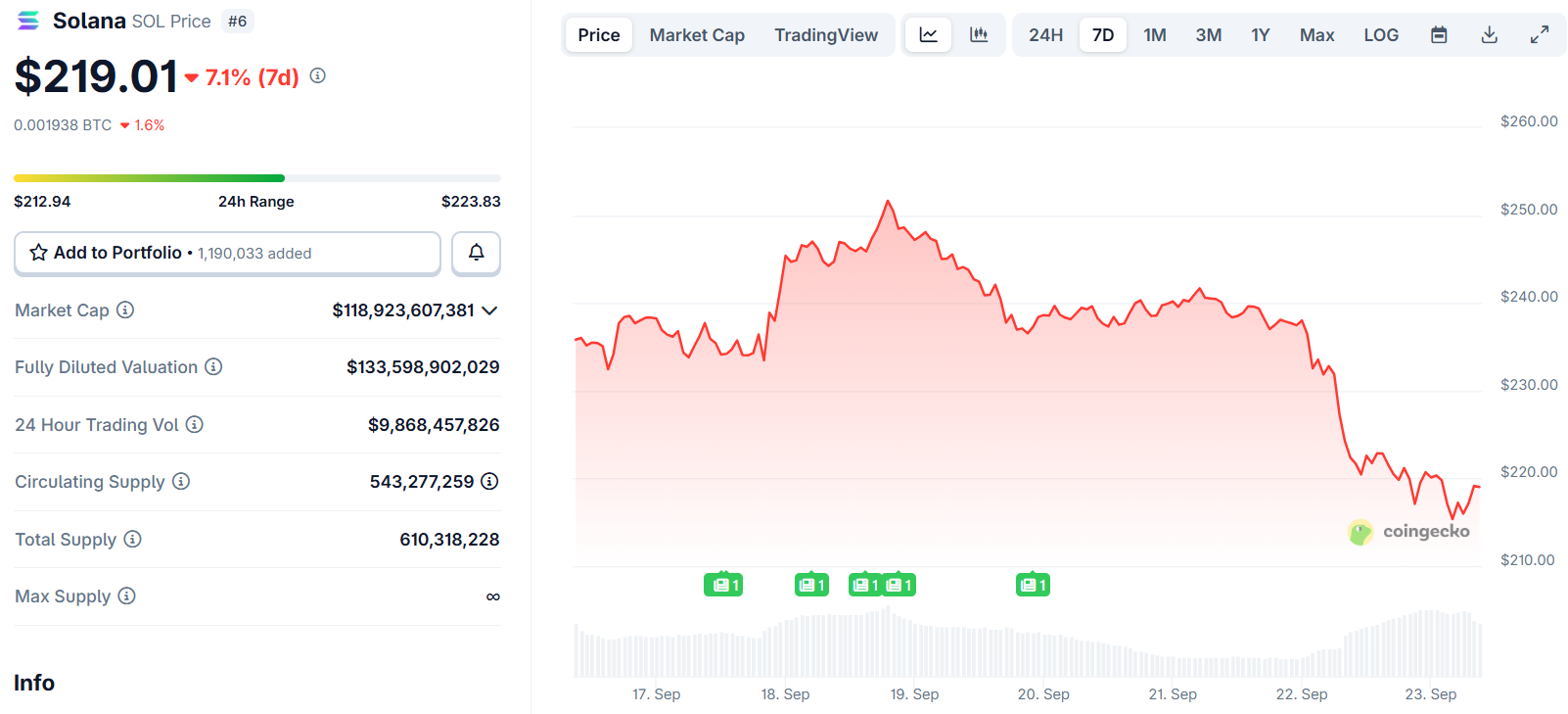
Task: Show Circulating Supply label info icon
Action: [181, 481]
